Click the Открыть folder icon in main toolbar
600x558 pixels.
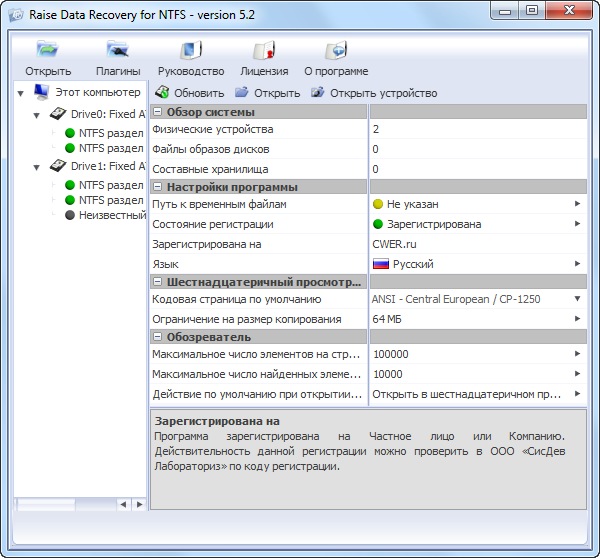[x=48, y=50]
